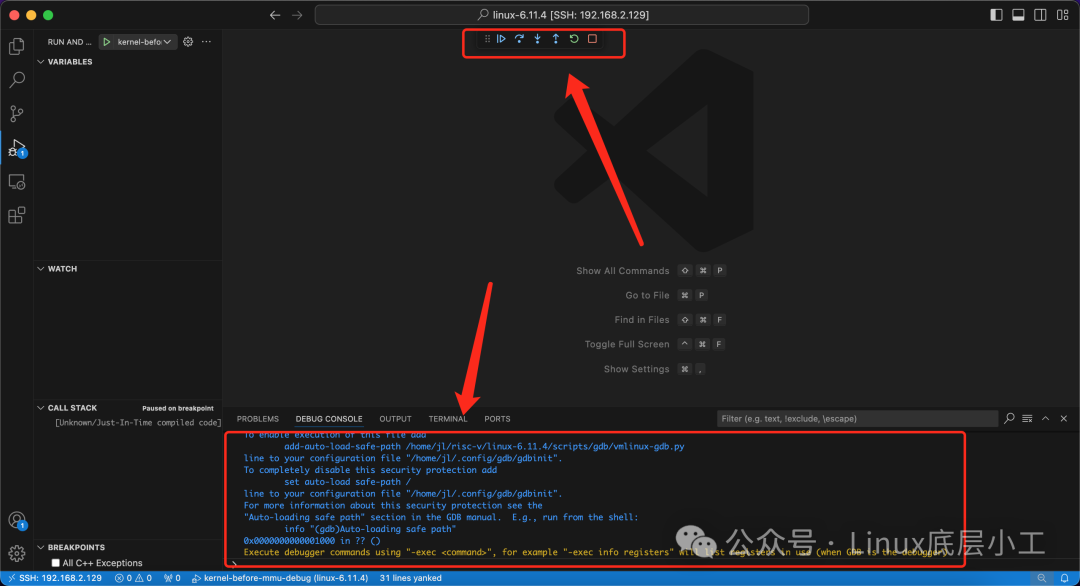Click Step Out in debug toolbar
1080x586 pixels.
[x=556, y=39]
